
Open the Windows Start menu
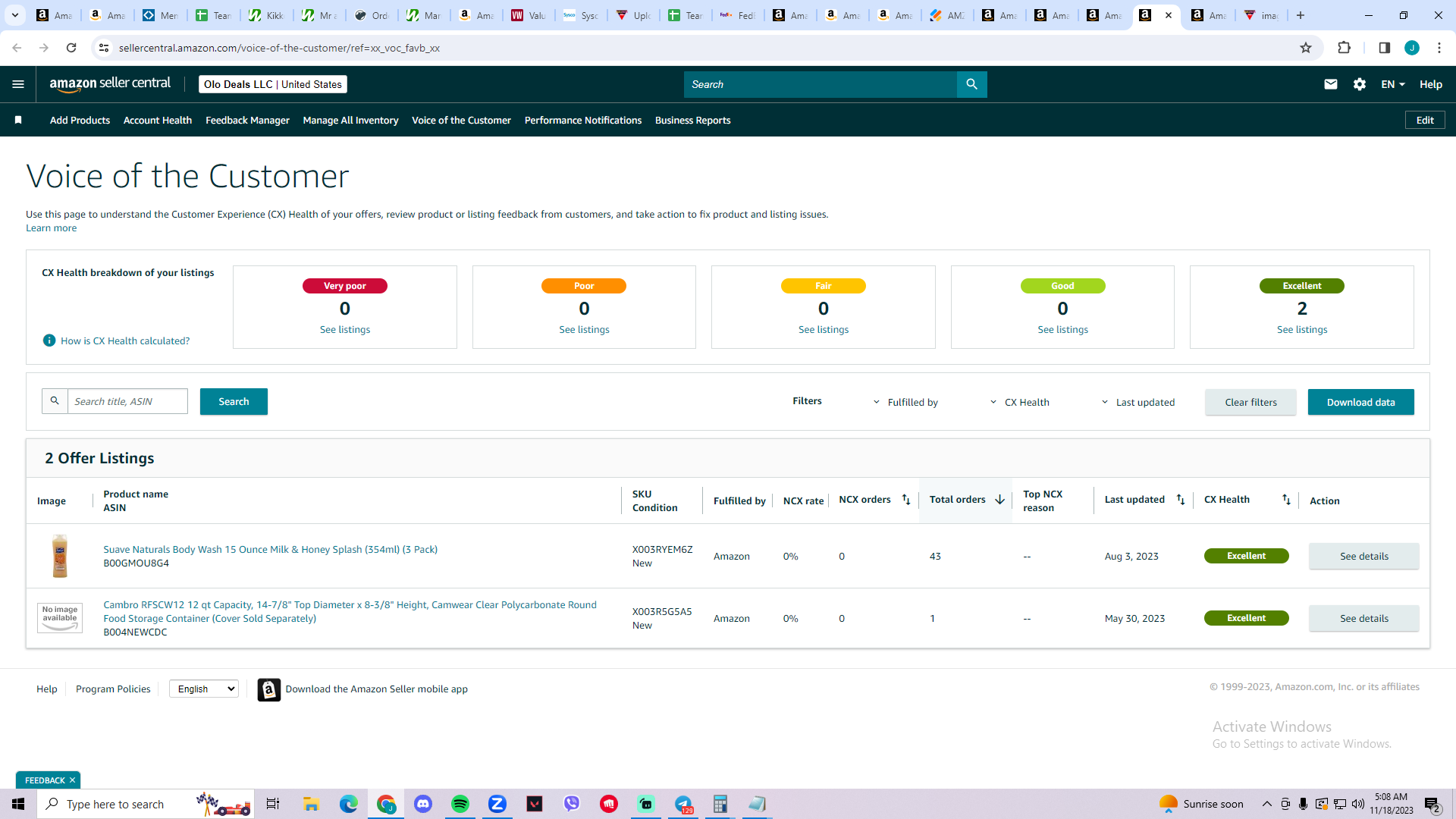(18, 804)
